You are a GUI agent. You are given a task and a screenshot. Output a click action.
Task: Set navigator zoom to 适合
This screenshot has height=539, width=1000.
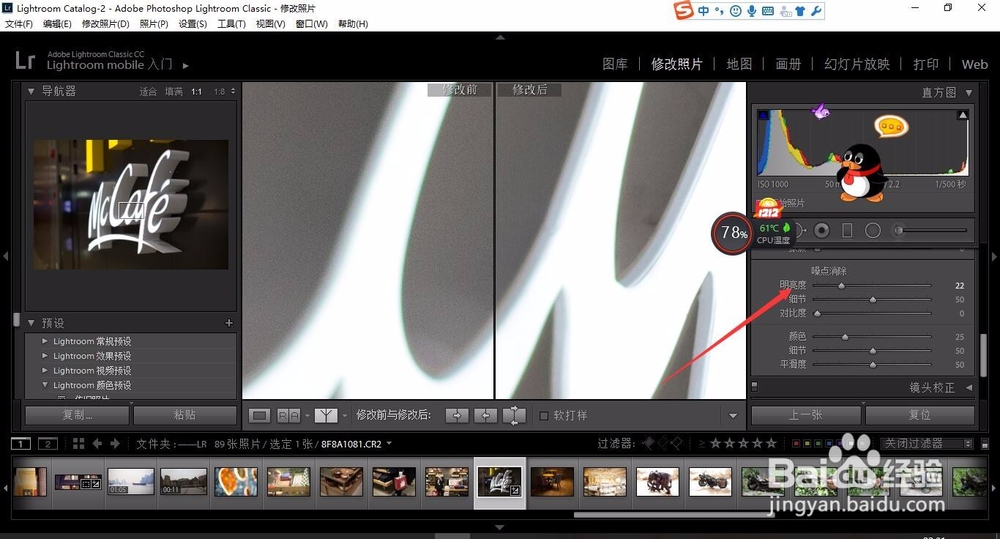(148, 92)
